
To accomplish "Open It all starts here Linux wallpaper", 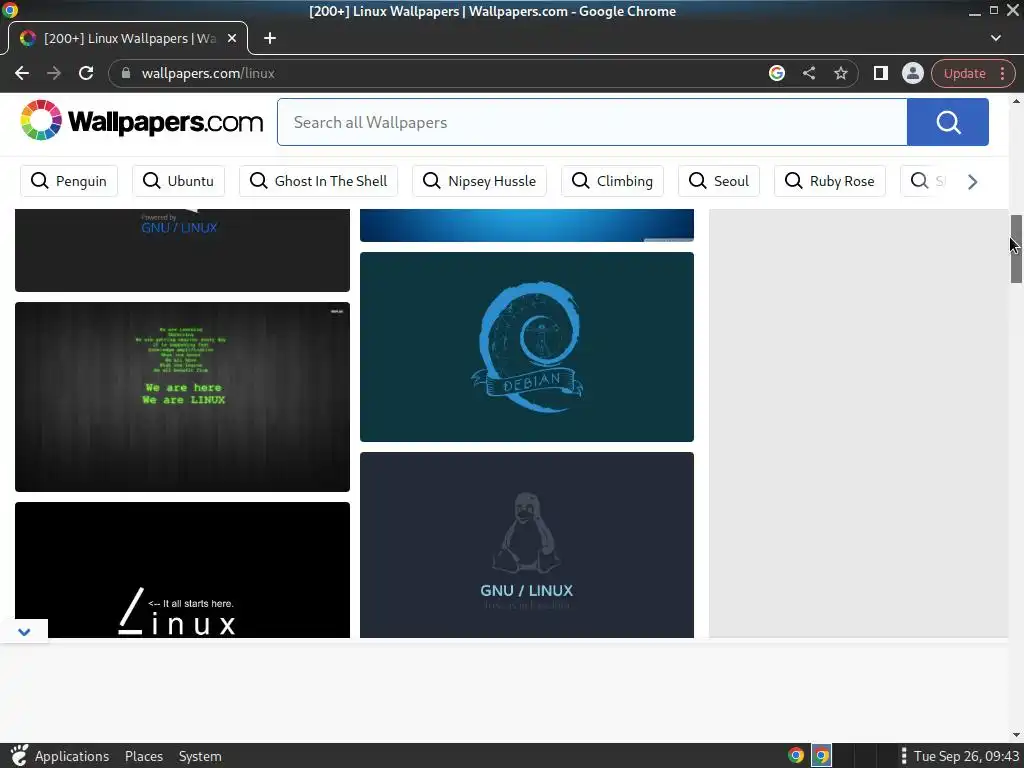I will [x=182, y=569].
